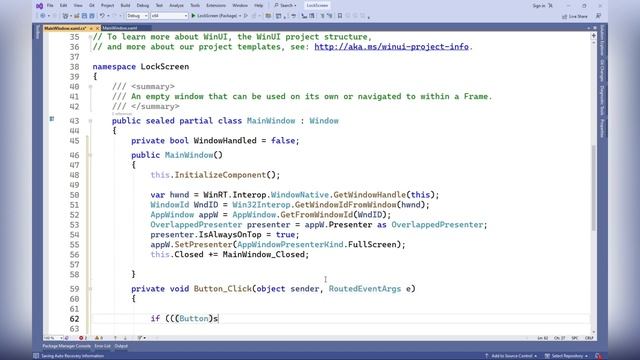Open the Extensions menu
Viewport: 640px width, 360px height.
click(x=216, y=6)
